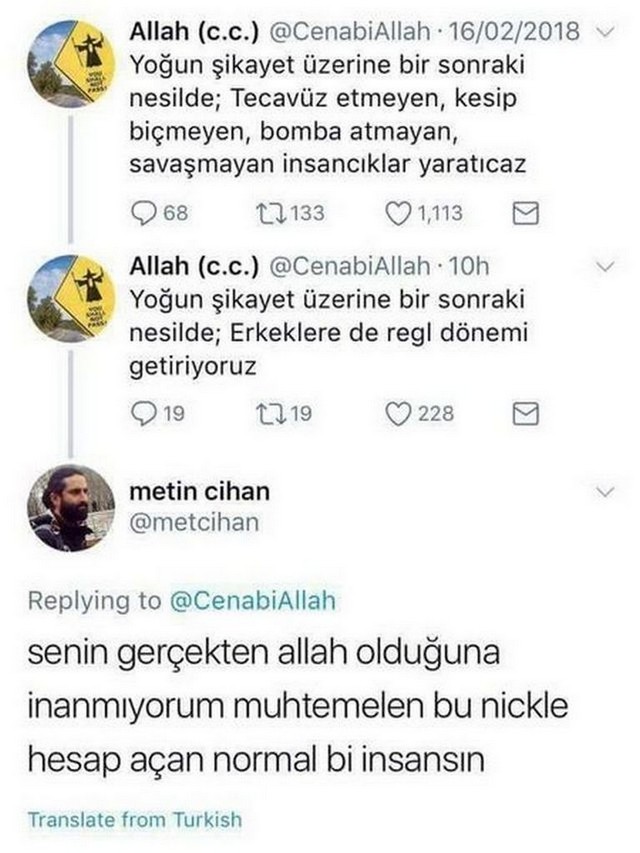Viewport: 640px width, 853px height.
Task: Open options chevron on the 16/02/2018 tweet
Action: [606, 32]
